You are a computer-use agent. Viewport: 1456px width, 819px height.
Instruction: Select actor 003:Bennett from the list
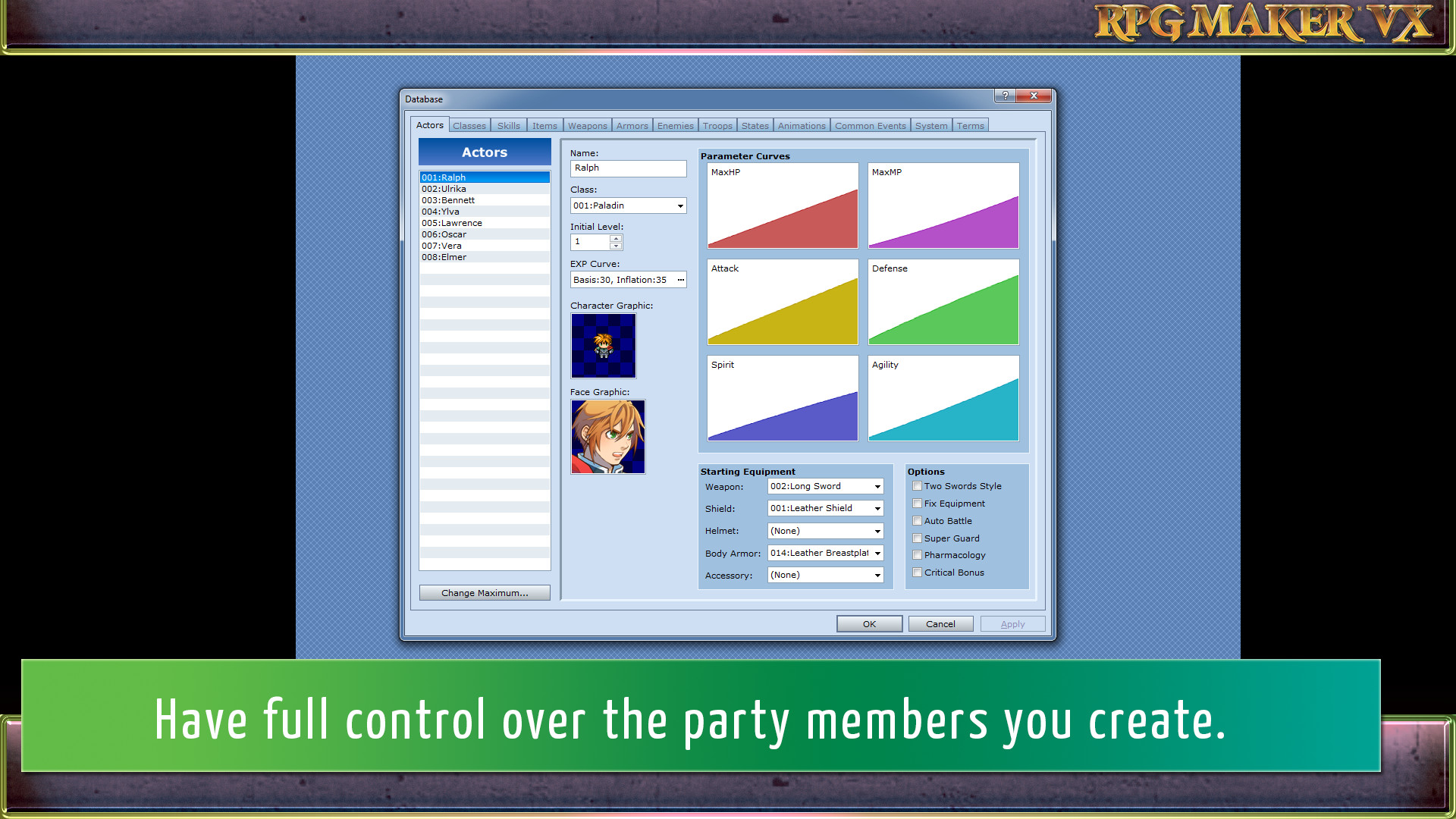tap(483, 199)
